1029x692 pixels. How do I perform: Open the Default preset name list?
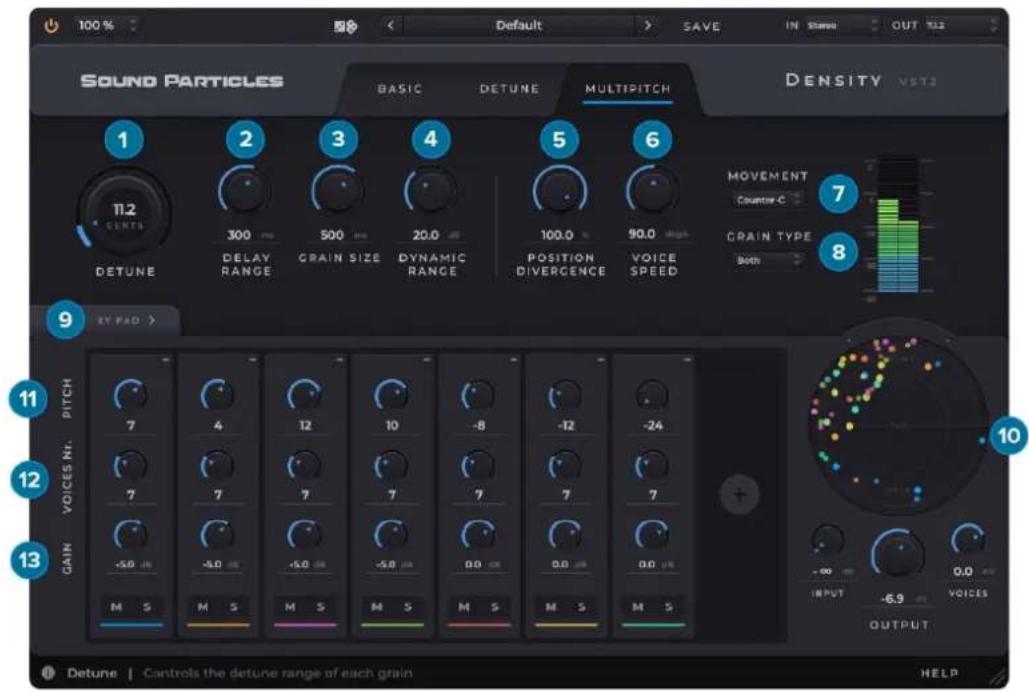tap(518, 26)
